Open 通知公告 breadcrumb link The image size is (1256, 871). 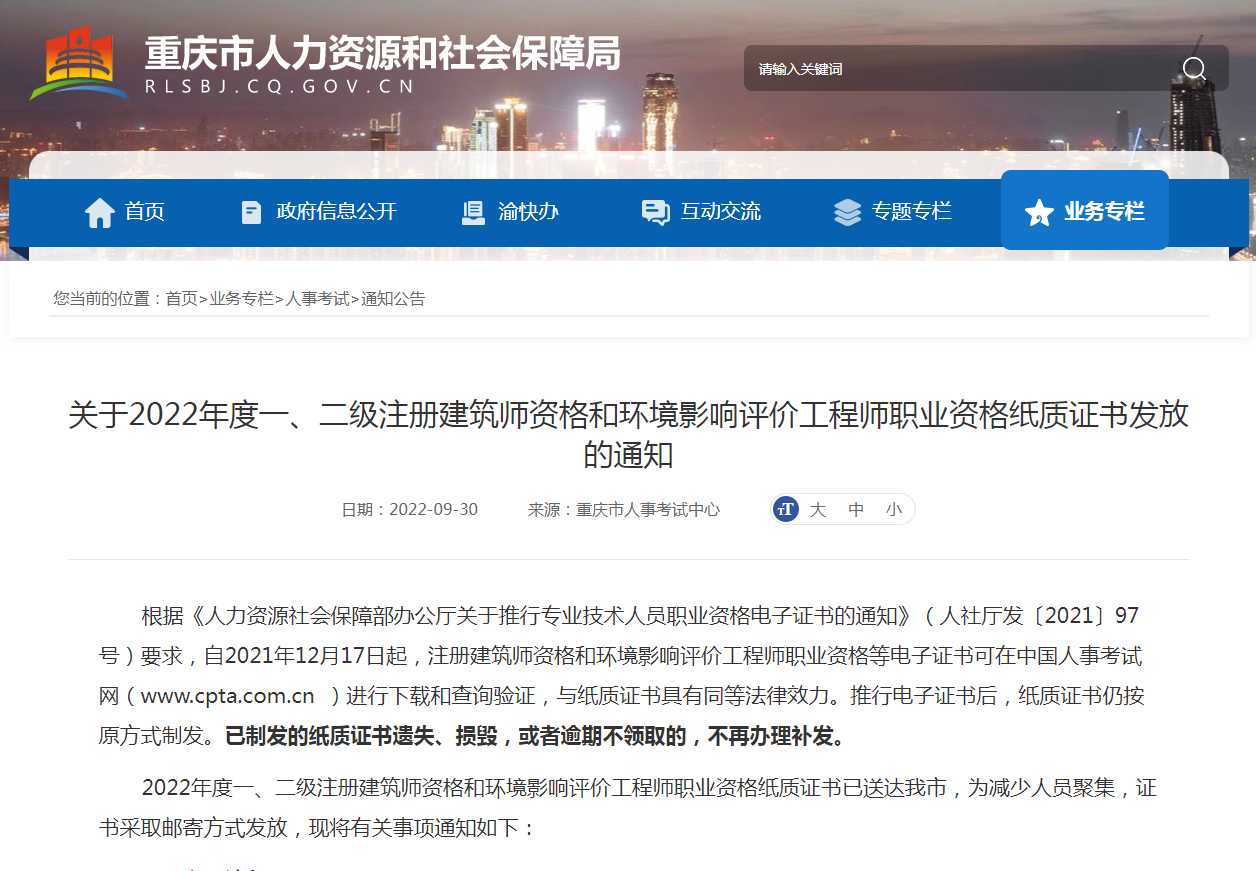(x=393, y=299)
